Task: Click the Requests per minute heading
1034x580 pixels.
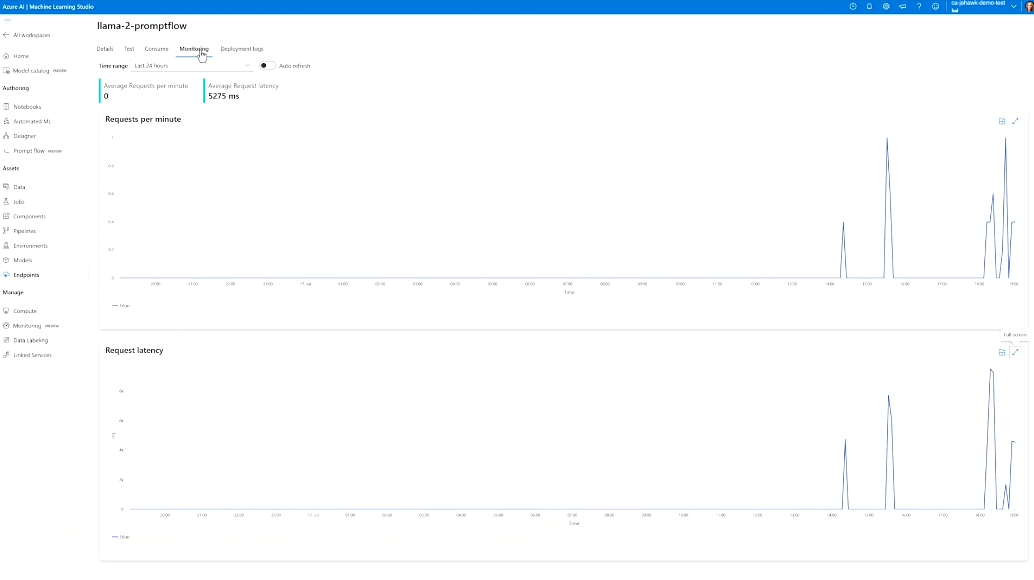Action: click(x=143, y=119)
